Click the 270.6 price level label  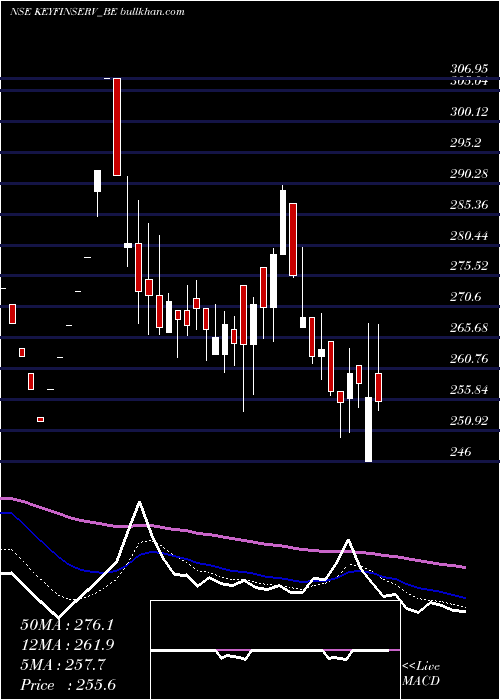pyautogui.click(x=465, y=296)
